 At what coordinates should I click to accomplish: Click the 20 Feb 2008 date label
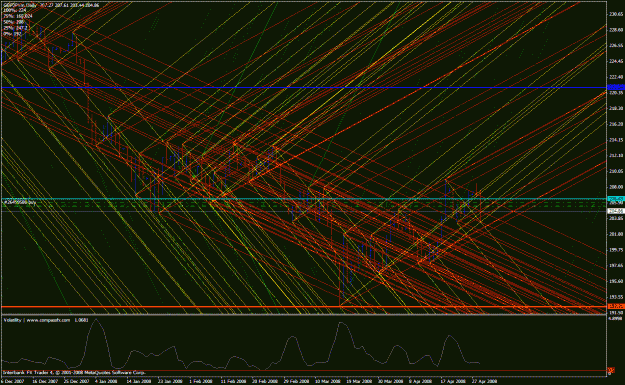pyautogui.click(x=265, y=381)
